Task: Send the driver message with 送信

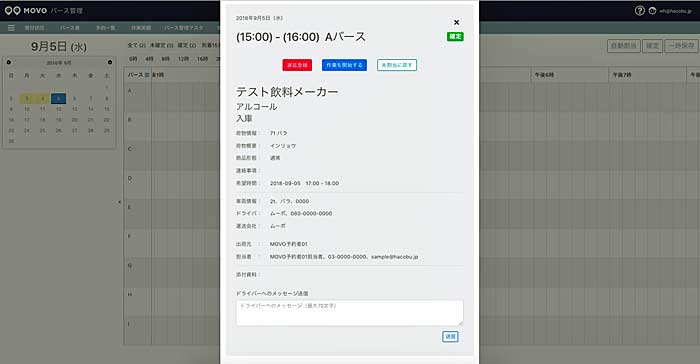Action: [x=450, y=336]
